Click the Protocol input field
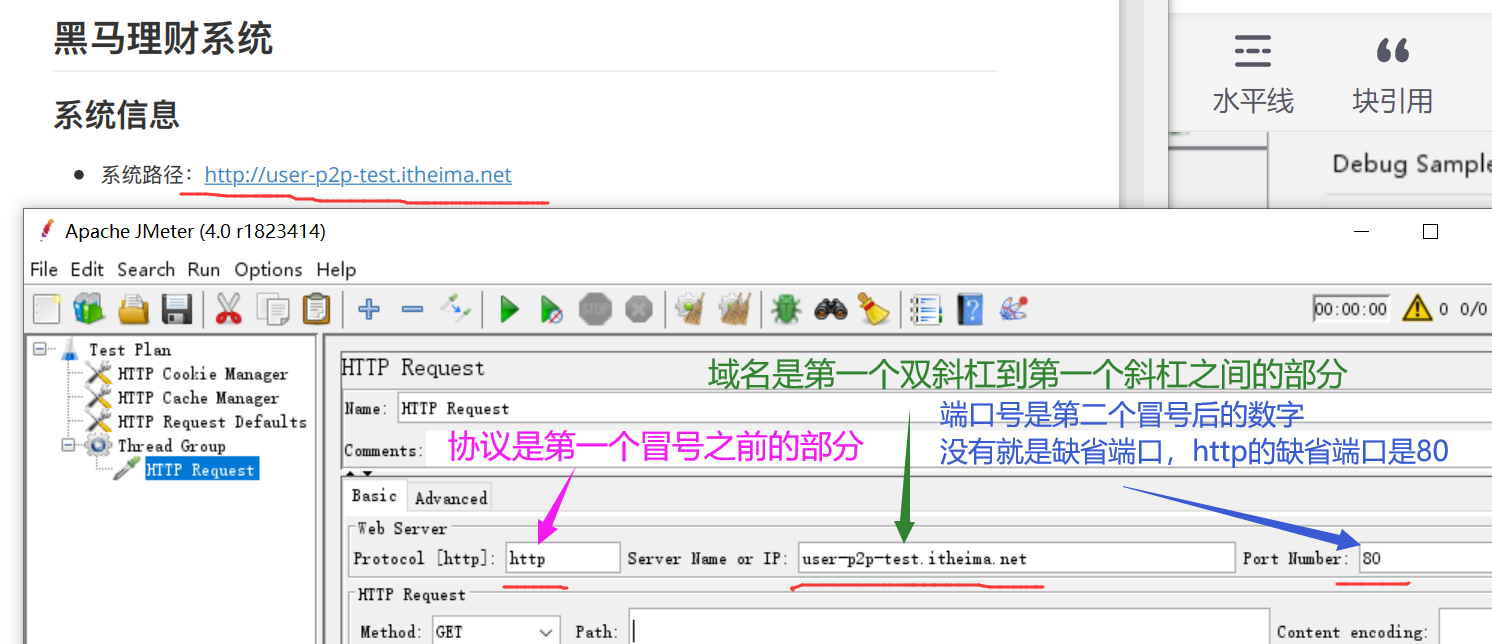1492x644 pixels. [x=562, y=558]
